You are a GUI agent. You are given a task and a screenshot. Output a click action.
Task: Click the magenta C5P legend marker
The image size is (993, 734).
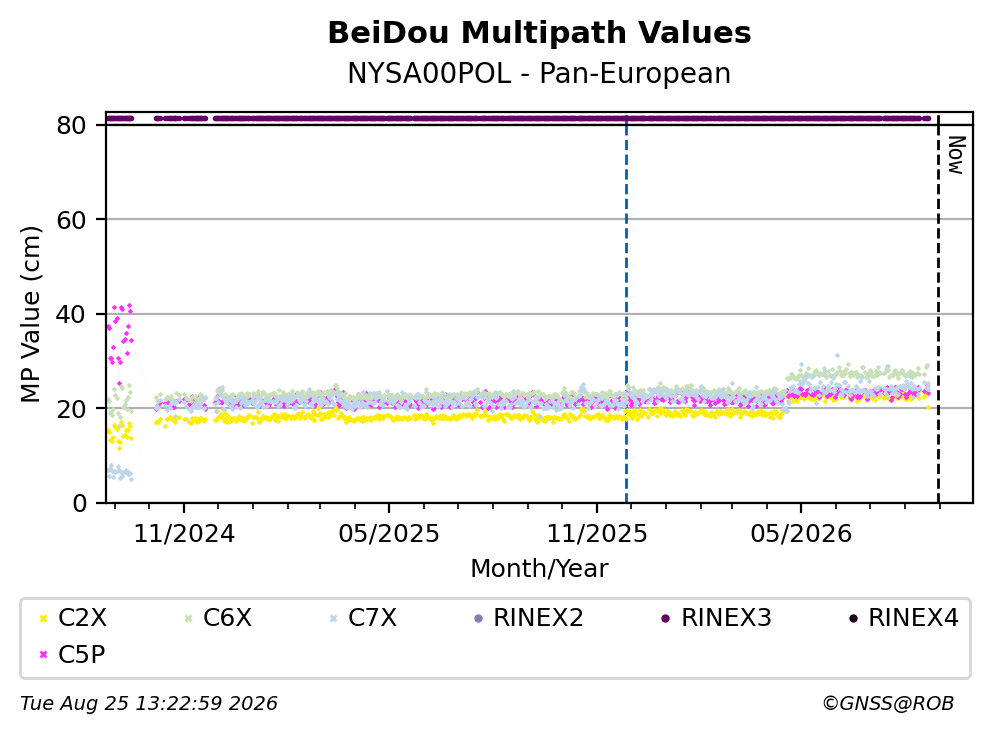44,654
